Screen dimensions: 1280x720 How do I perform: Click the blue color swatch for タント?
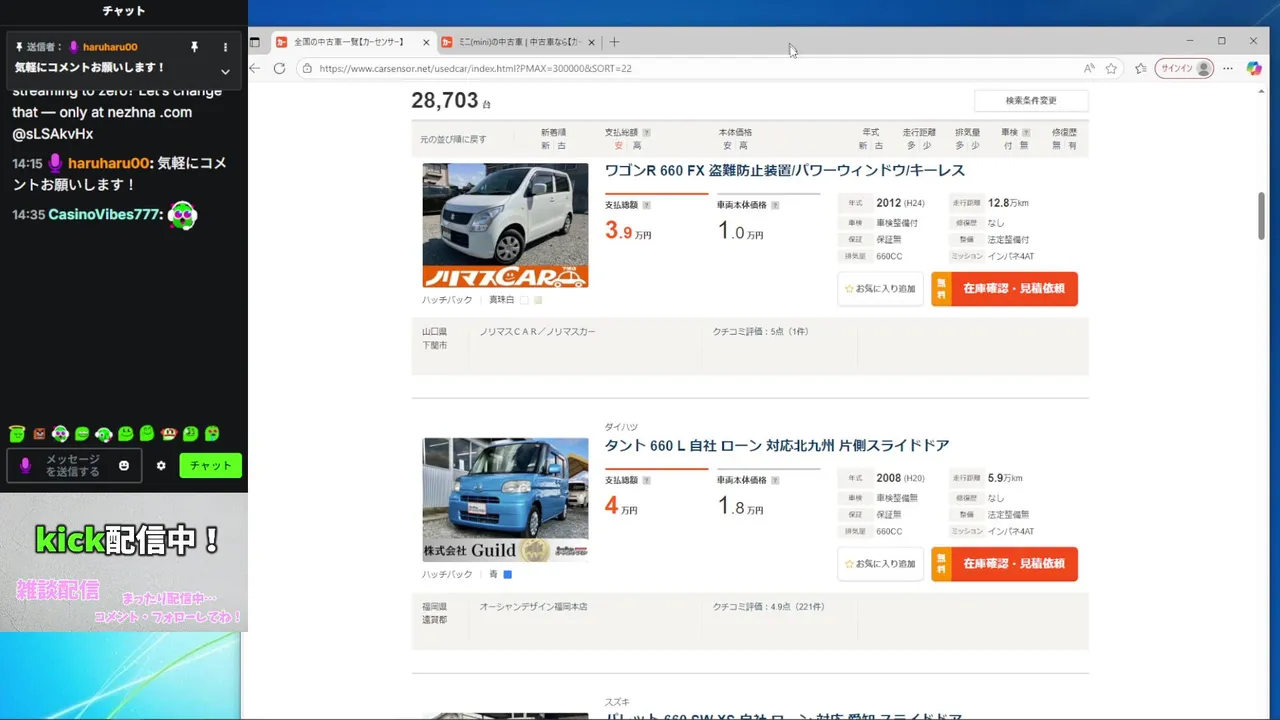pos(508,575)
